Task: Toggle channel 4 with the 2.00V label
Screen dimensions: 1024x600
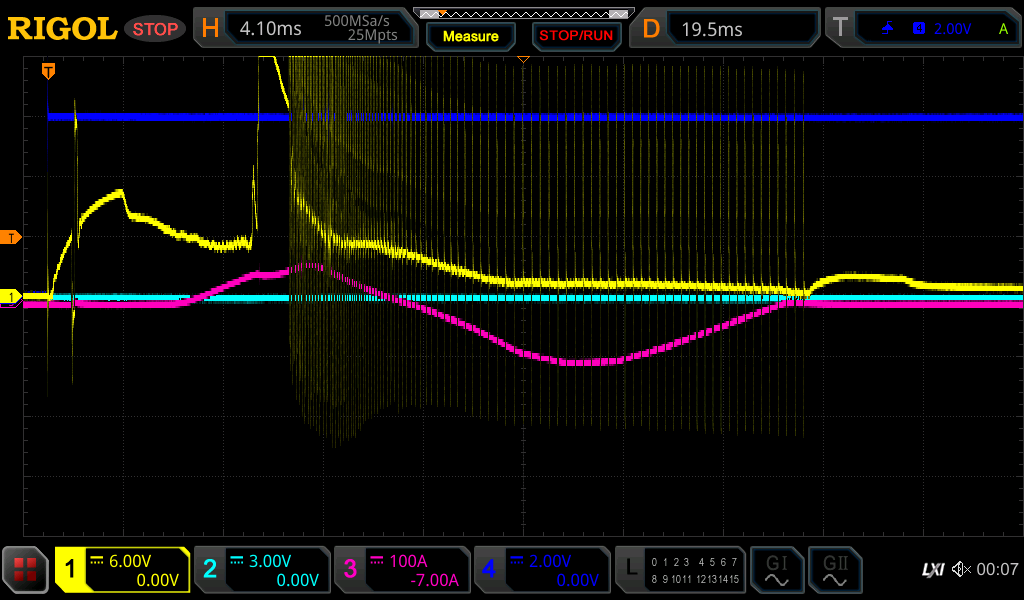Action: [541, 570]
